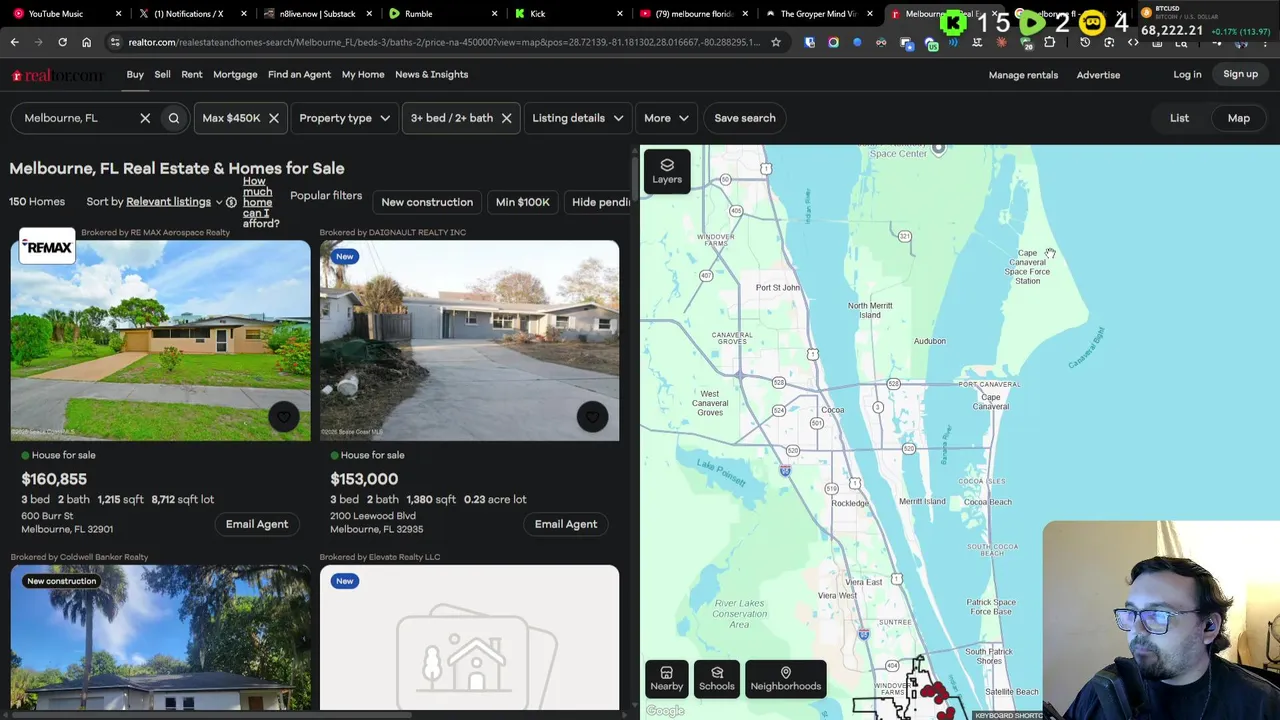Open the browser extensions puzzle icon
Screen dimensions: 1280x720
click(x=1049, y=42)
